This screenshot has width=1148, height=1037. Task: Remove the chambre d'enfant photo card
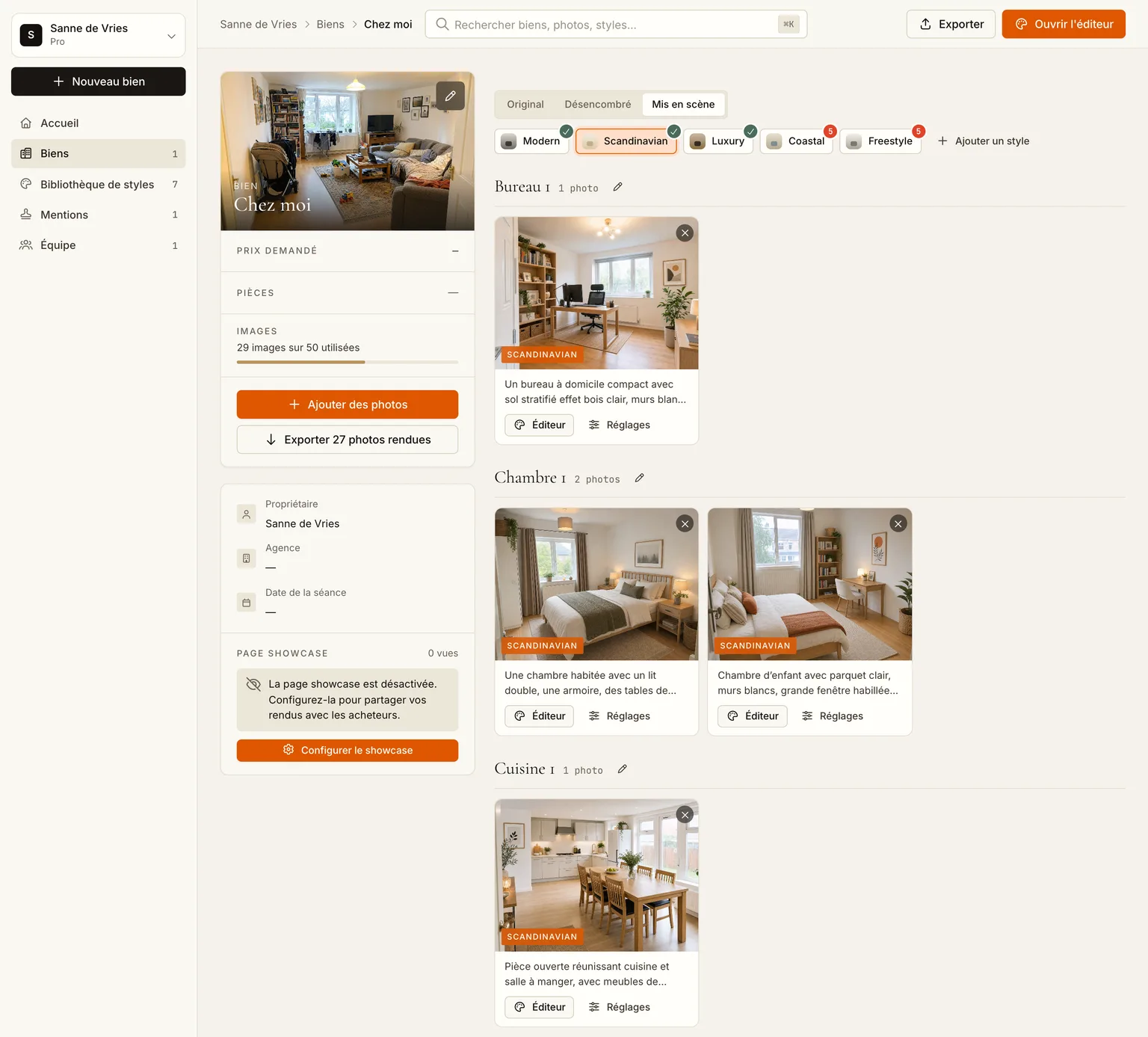[x=898, y=524]
